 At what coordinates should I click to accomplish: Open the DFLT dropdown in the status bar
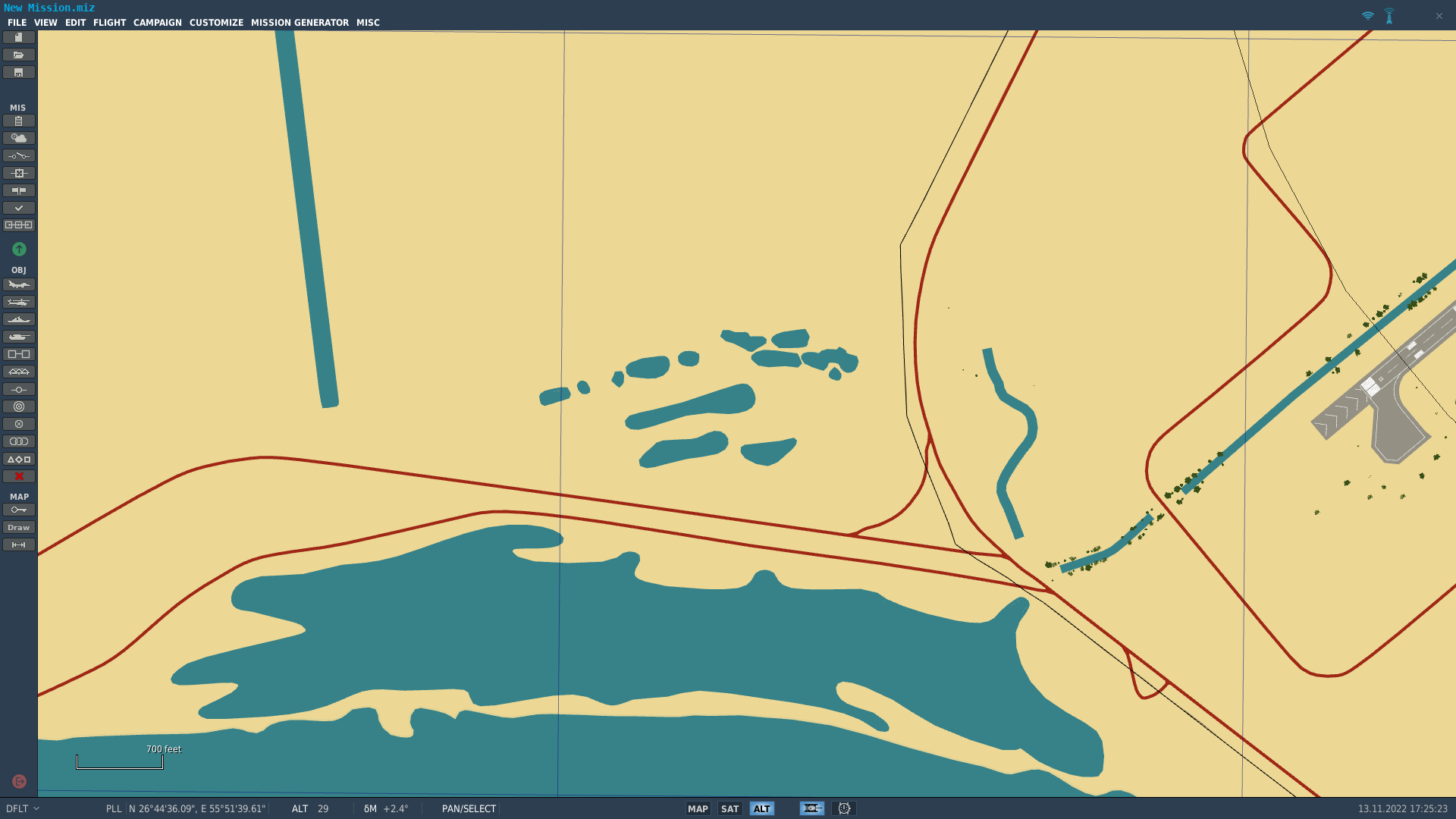tap(23, 808)
